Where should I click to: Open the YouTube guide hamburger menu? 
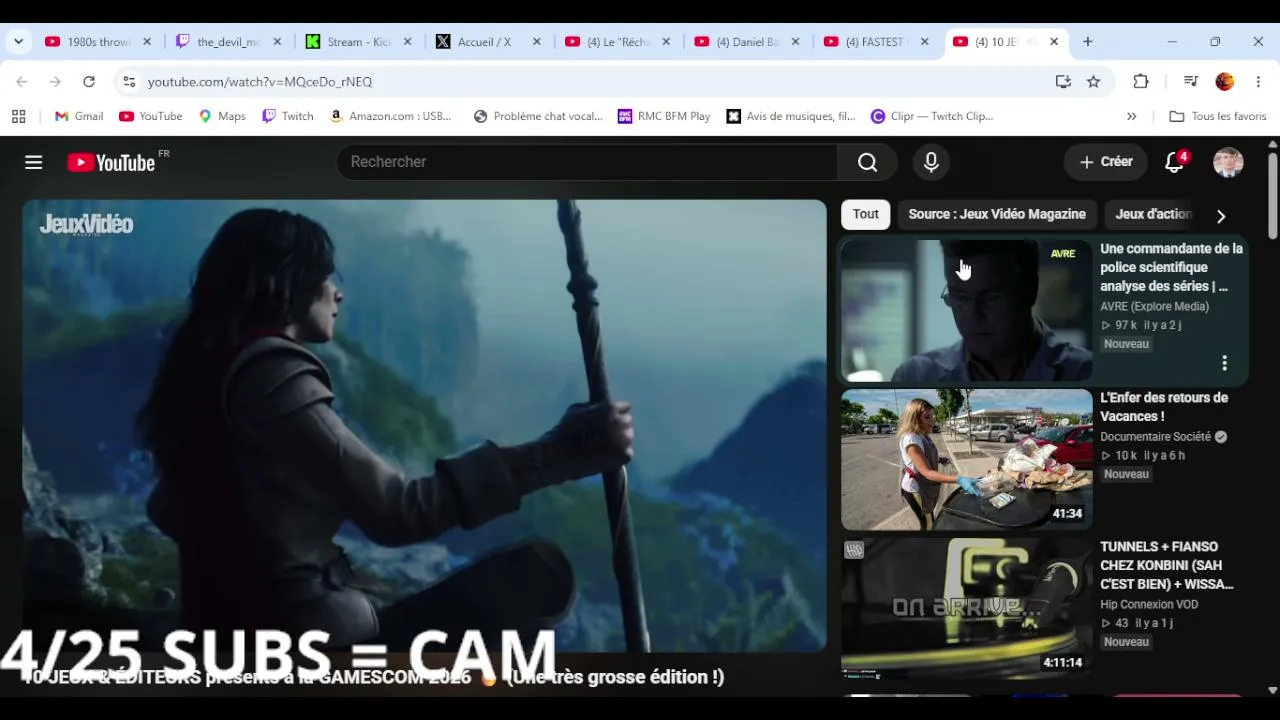tap(34, 162)
